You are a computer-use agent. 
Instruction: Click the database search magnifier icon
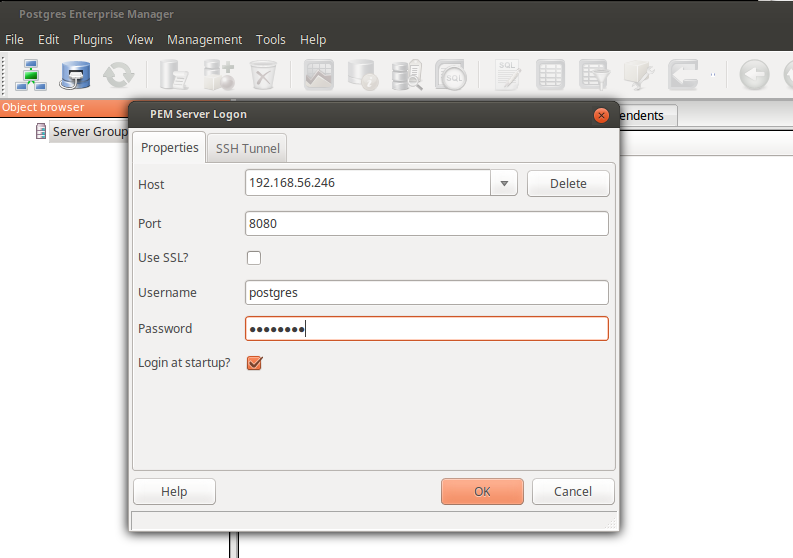(x=407, y=75)
